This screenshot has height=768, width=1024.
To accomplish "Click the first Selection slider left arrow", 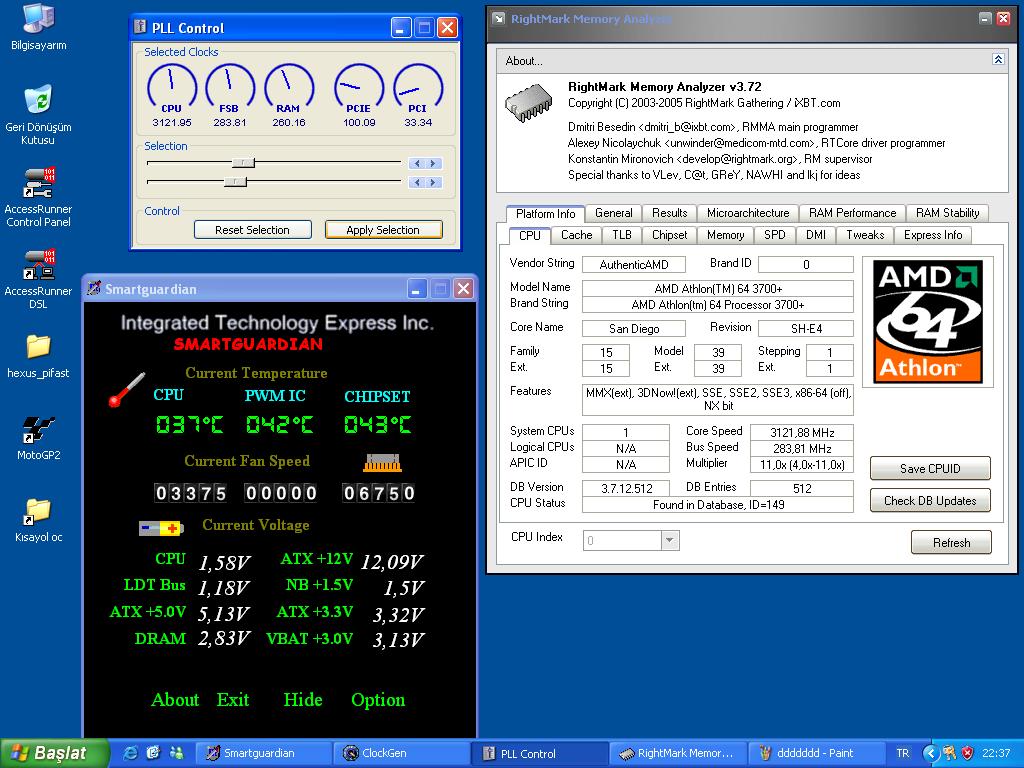I will [x=417, y=163].
